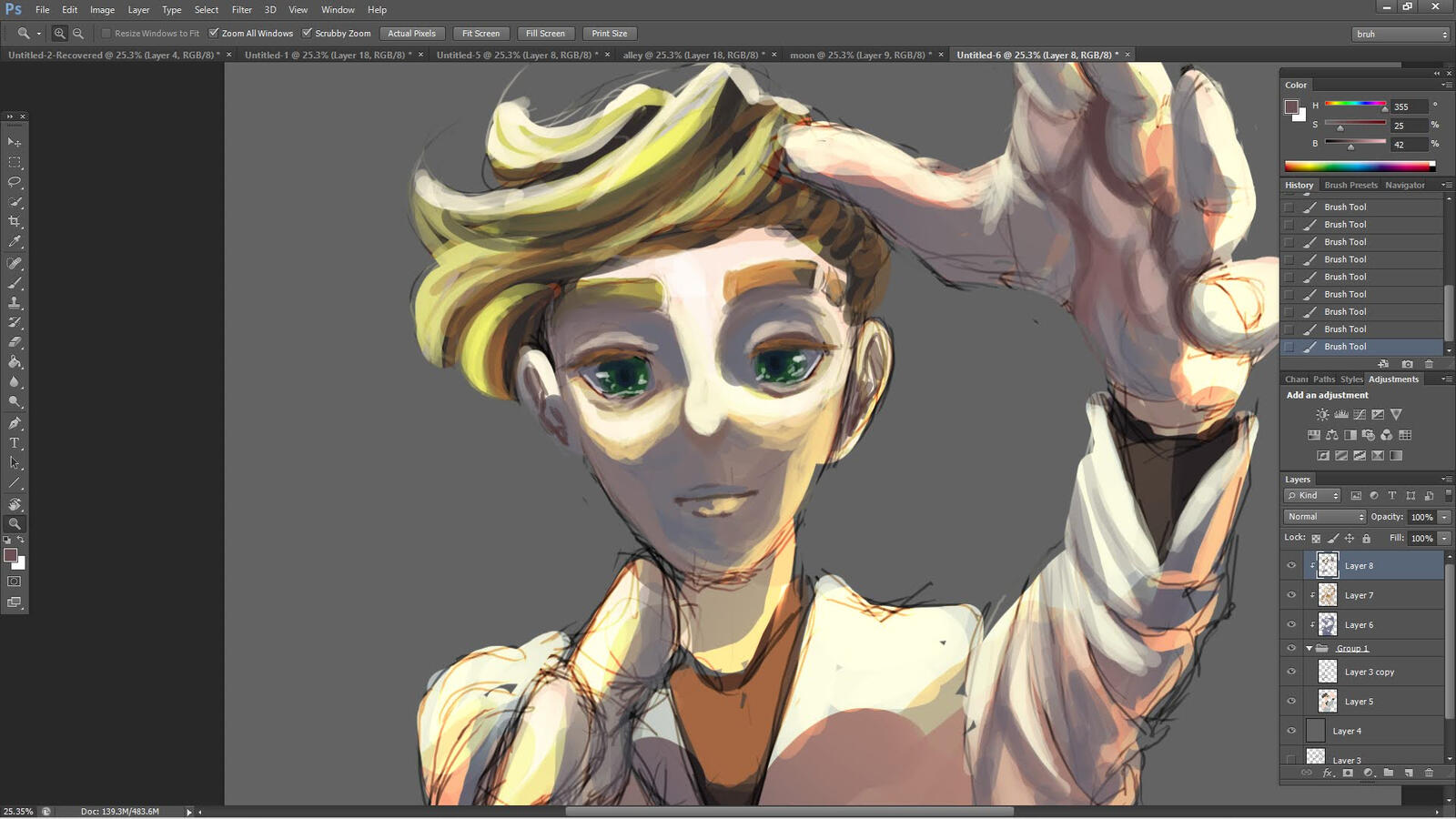
Task: Open the Filter menu
Action: coord(241,10)
